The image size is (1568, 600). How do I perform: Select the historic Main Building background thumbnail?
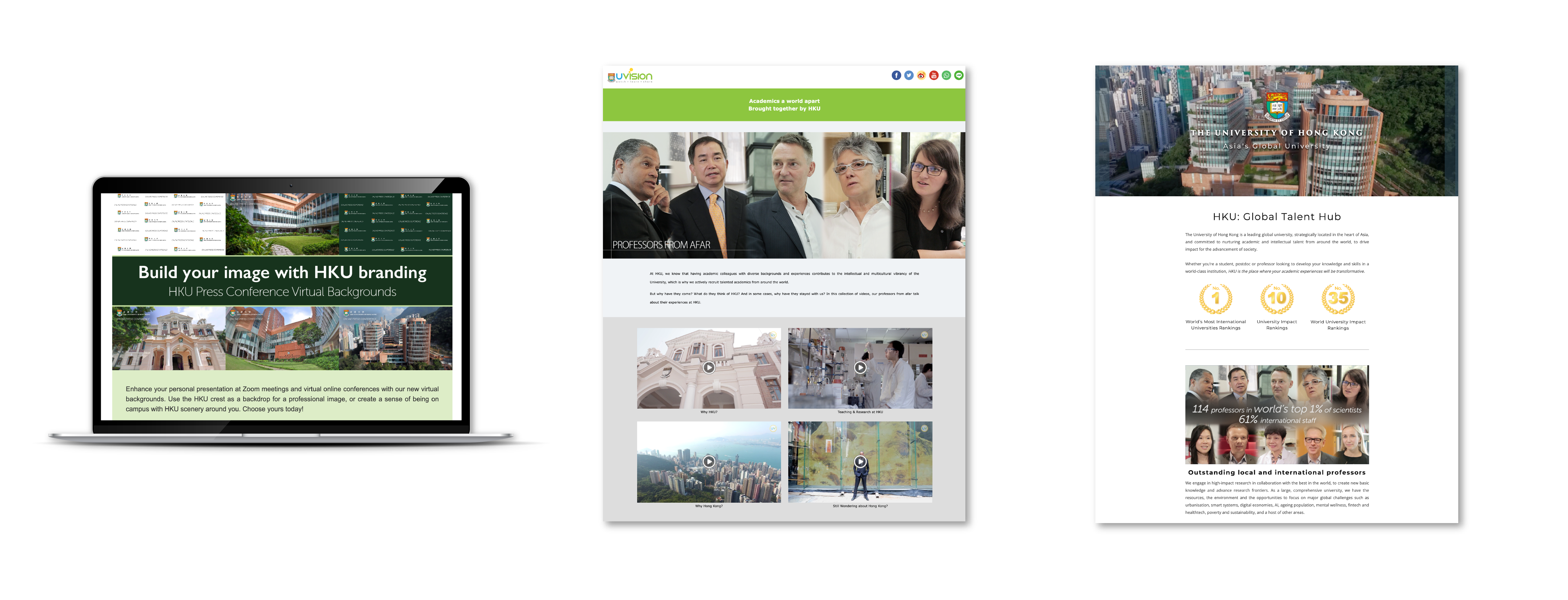point(169,338)
